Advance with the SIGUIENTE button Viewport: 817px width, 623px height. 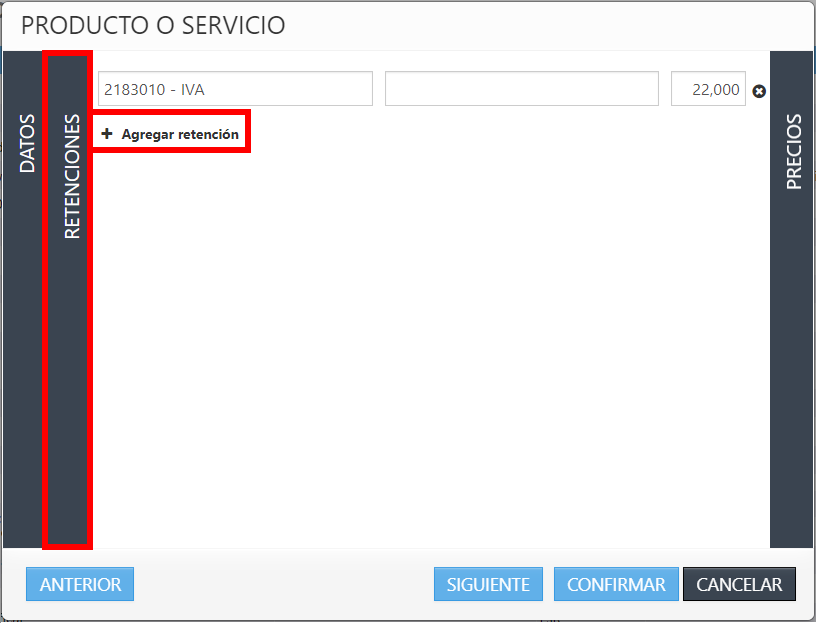tap(488, 584)
